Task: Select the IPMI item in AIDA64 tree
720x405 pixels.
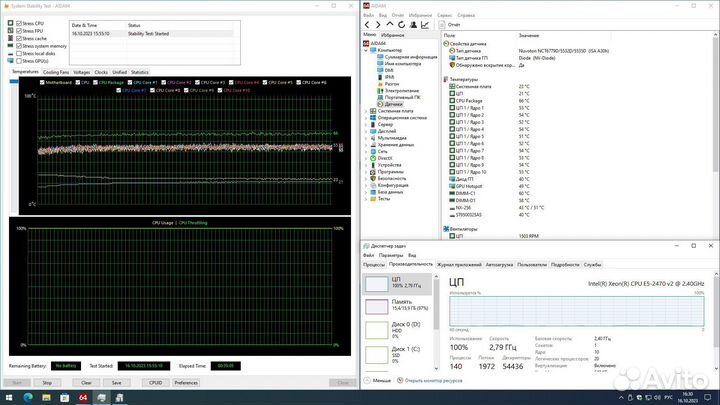Action: 386,77
